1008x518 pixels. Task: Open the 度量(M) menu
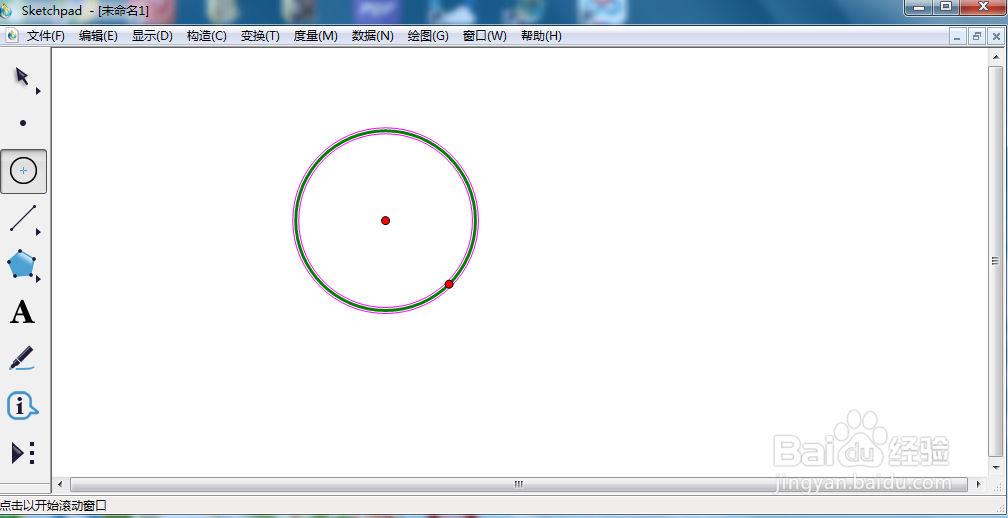point(316,36)
